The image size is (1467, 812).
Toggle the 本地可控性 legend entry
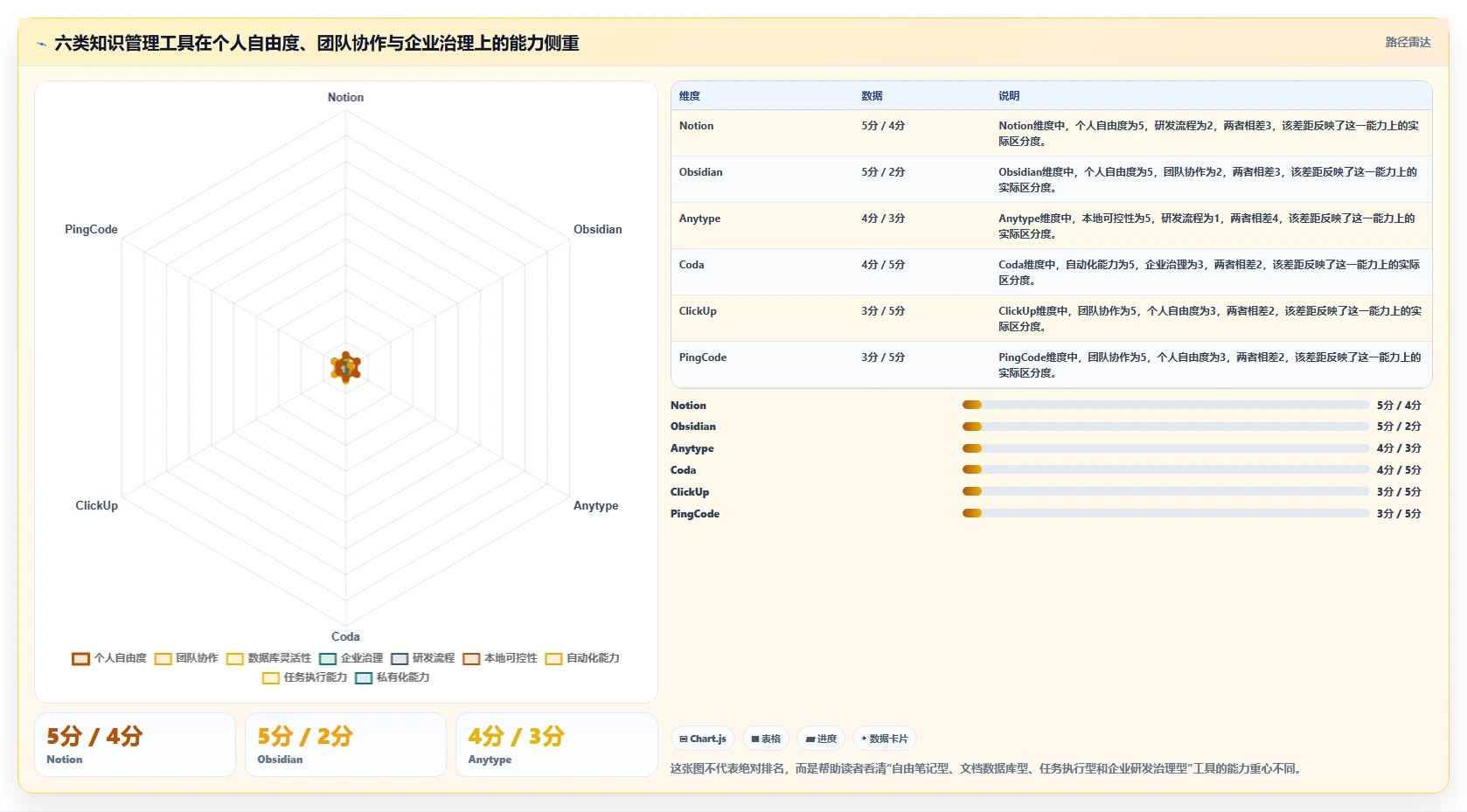(x=500, y=658)
